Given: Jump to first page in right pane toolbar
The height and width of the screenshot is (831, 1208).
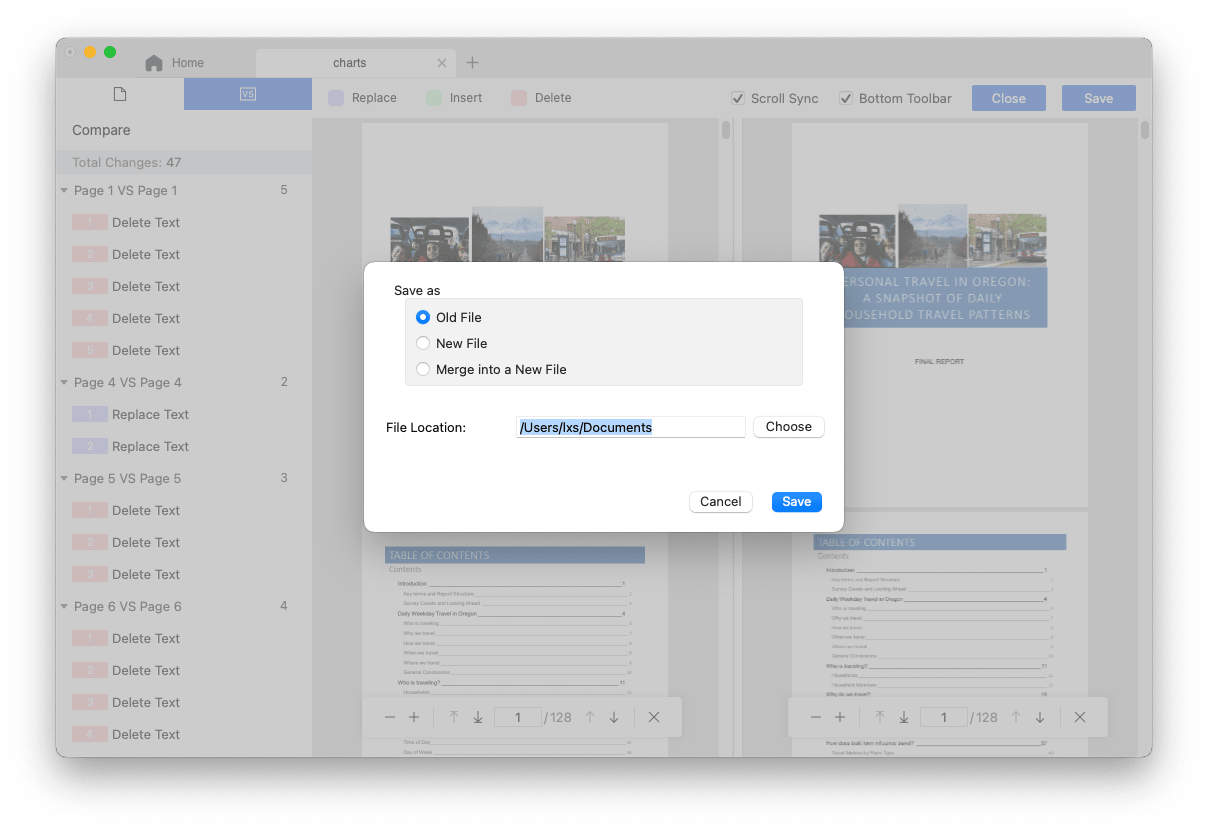Looking at the screenshot, I should 880,717.
